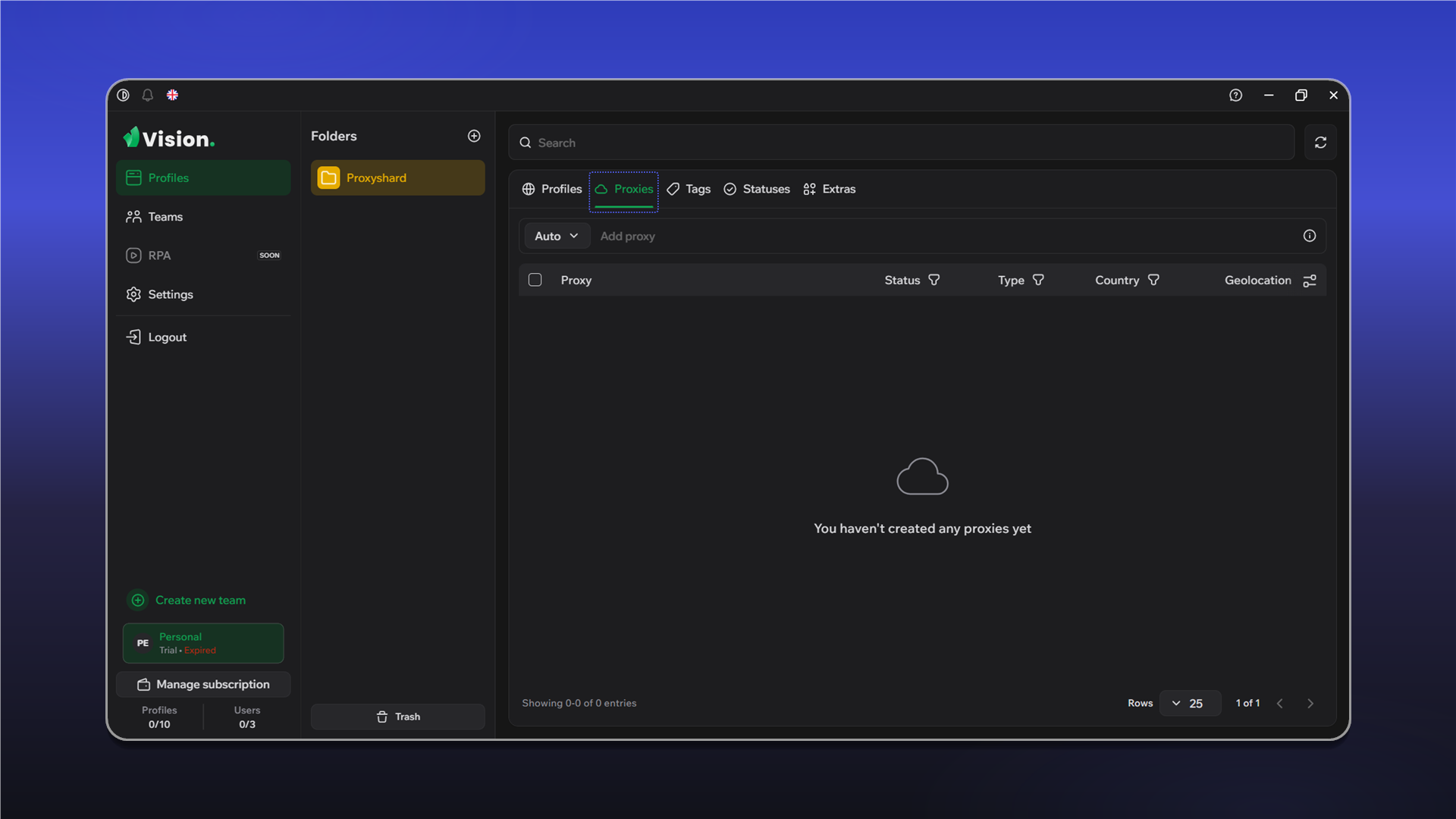Open column settings next to Geolocation

(1310, 281)
